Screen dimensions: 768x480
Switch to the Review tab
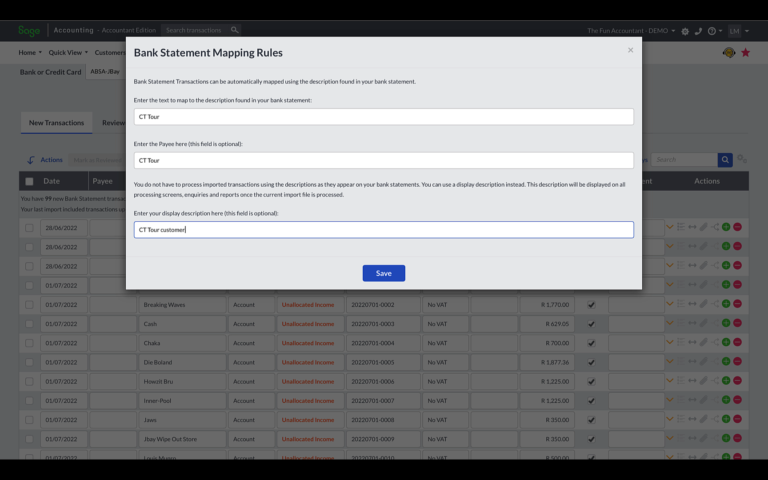click(x=114, y=122)
